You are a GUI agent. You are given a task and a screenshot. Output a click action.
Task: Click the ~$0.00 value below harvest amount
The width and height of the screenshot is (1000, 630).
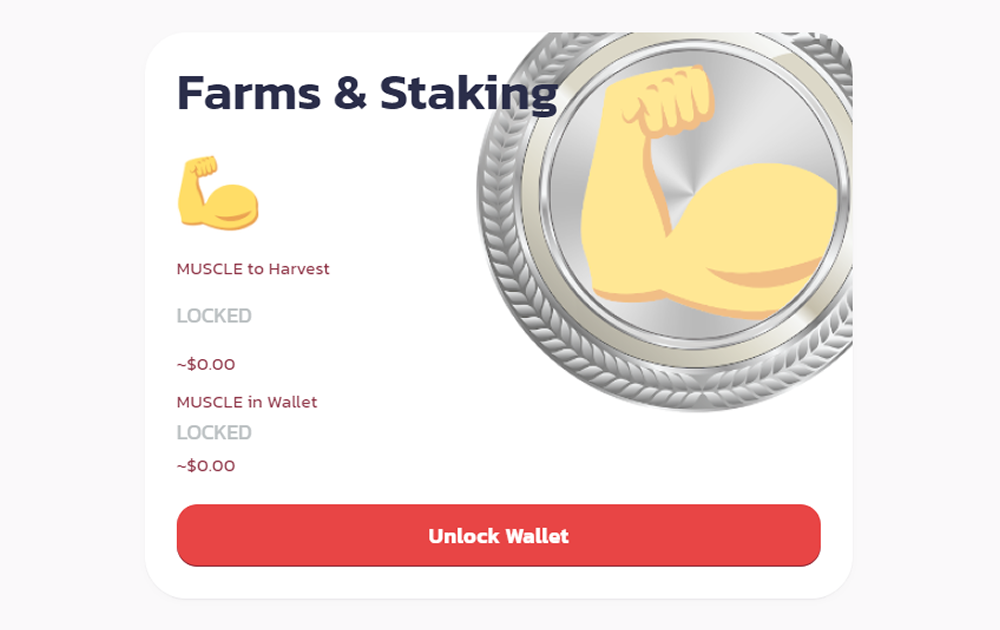[x=206, y=364]
